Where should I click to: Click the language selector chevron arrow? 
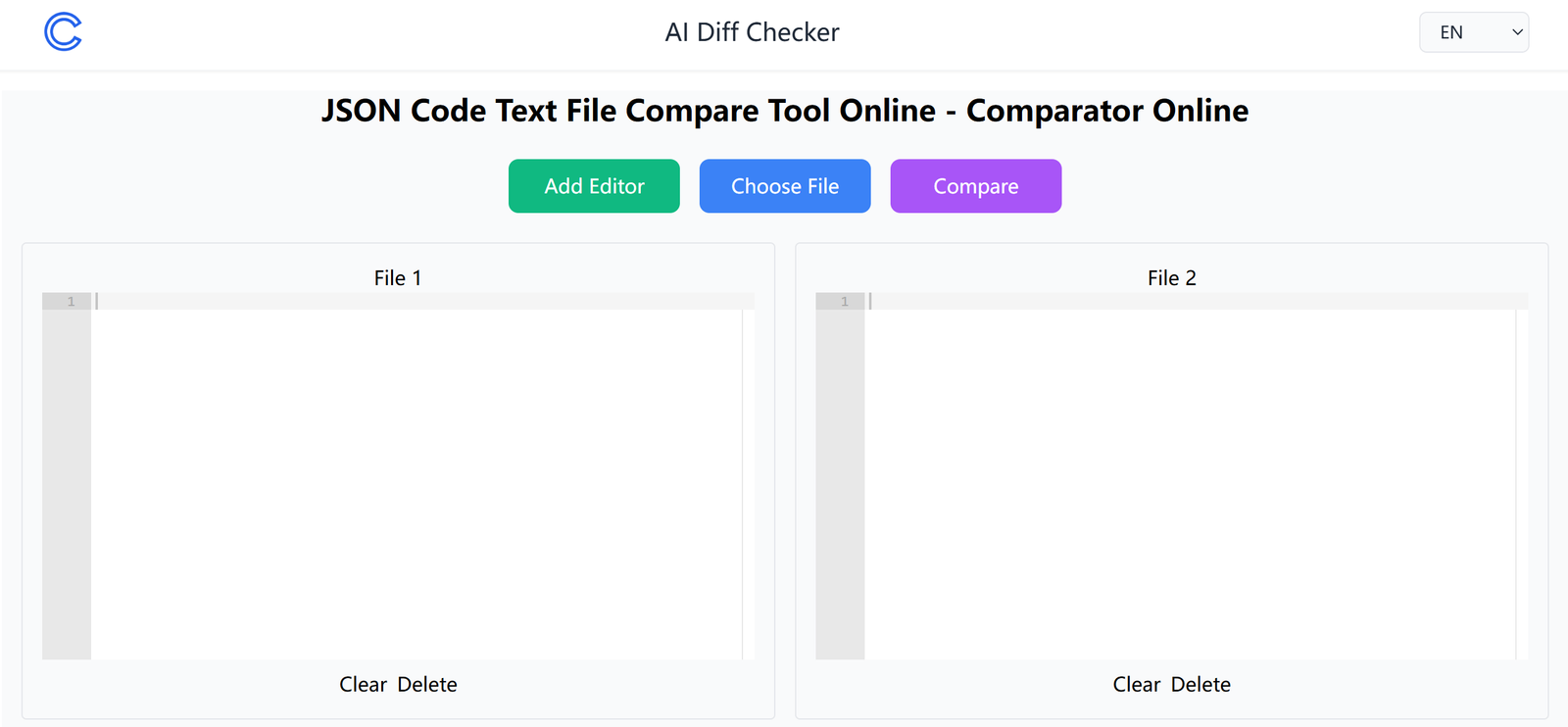click(1517, 32)
